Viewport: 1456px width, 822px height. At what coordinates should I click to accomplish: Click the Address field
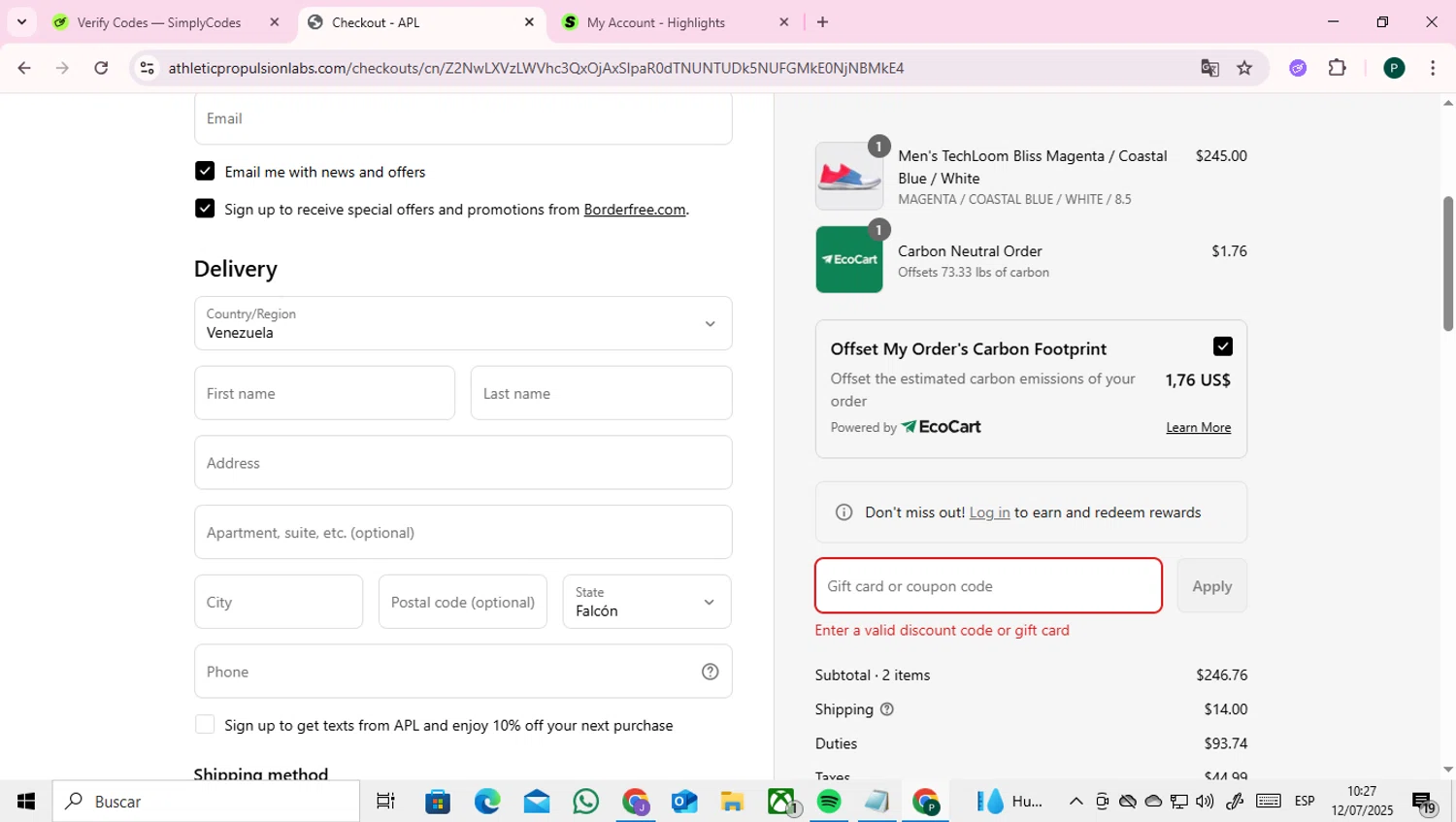click(463, 463)
